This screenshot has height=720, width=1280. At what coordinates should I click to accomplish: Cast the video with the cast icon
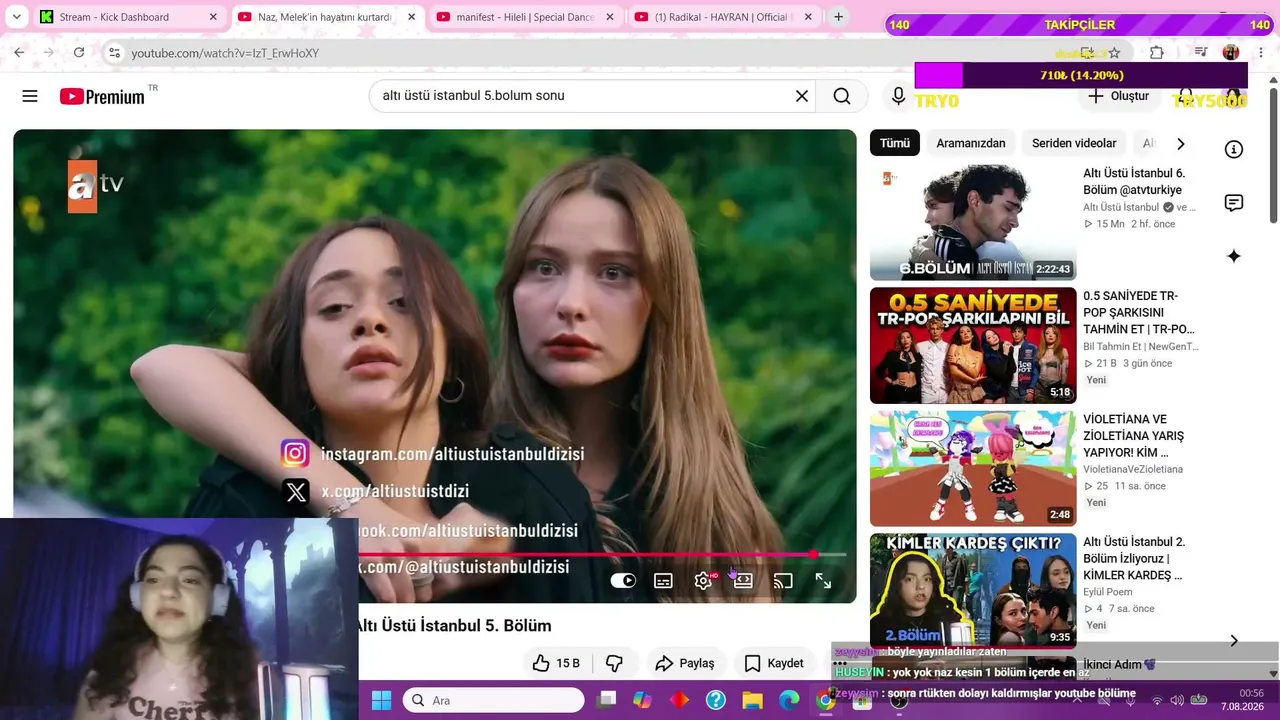(x=783, y=581)
